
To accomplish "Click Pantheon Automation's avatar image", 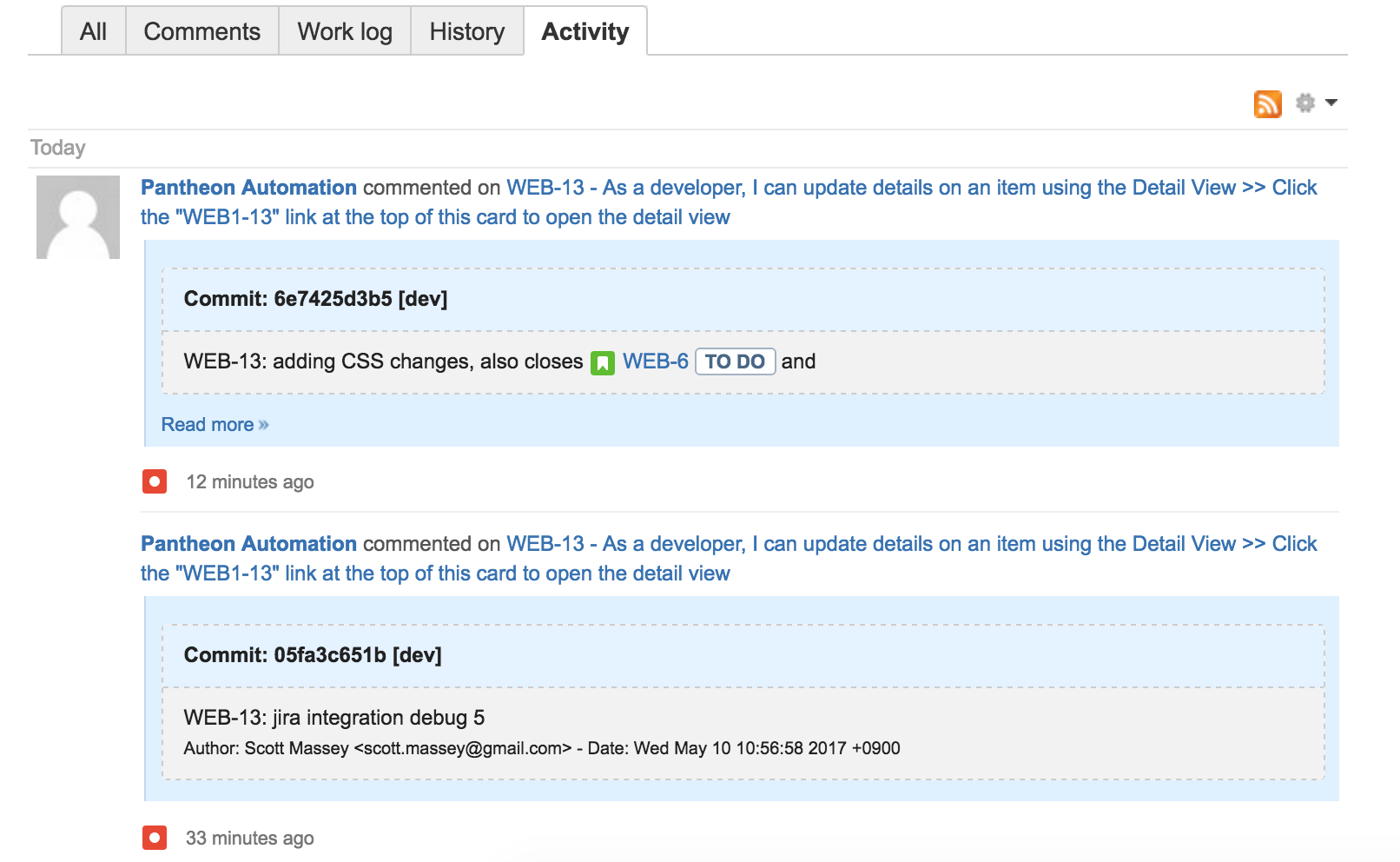I will (76, 216).
